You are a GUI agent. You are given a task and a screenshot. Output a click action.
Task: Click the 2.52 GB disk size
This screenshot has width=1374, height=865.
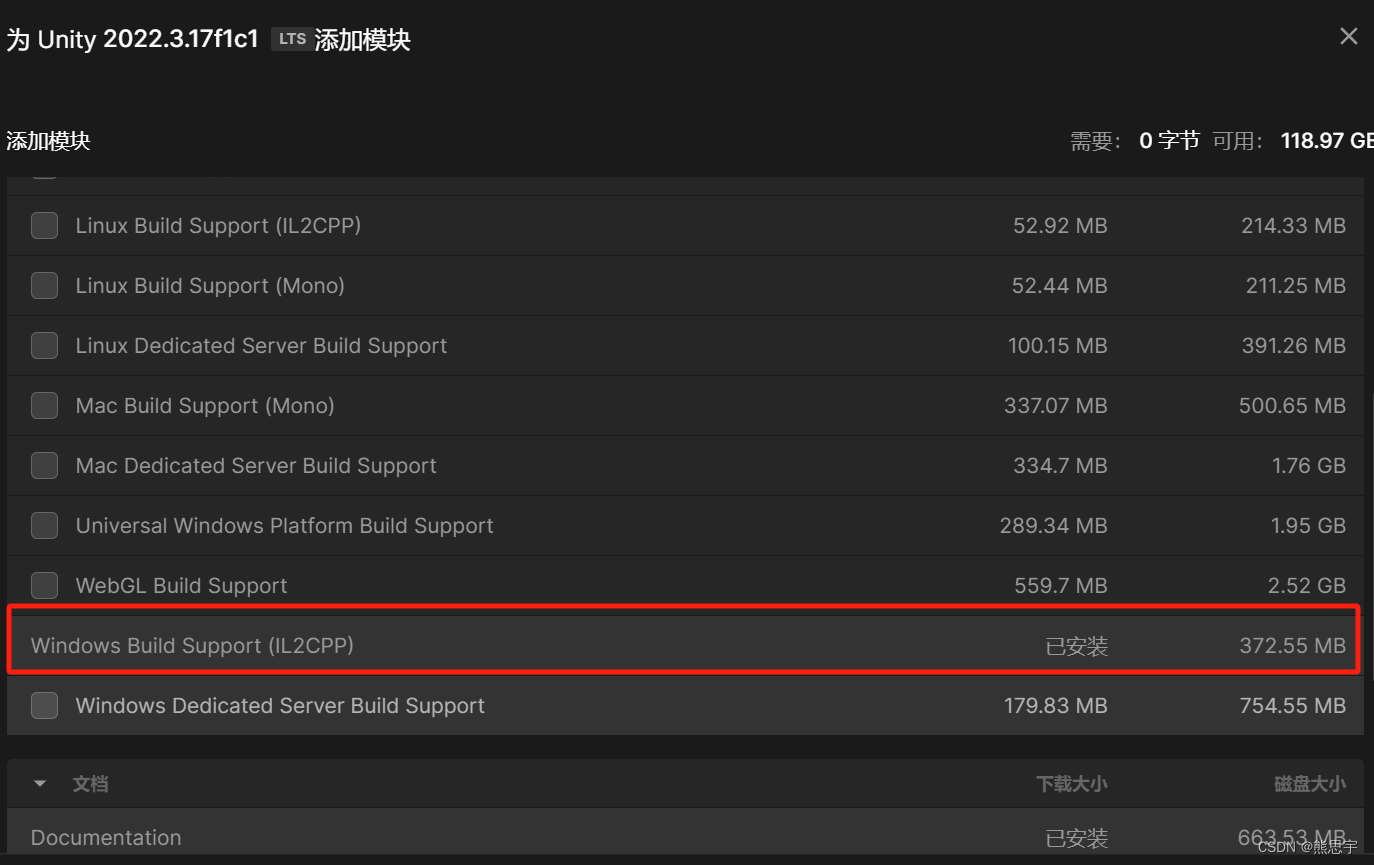click(1307, 586)
